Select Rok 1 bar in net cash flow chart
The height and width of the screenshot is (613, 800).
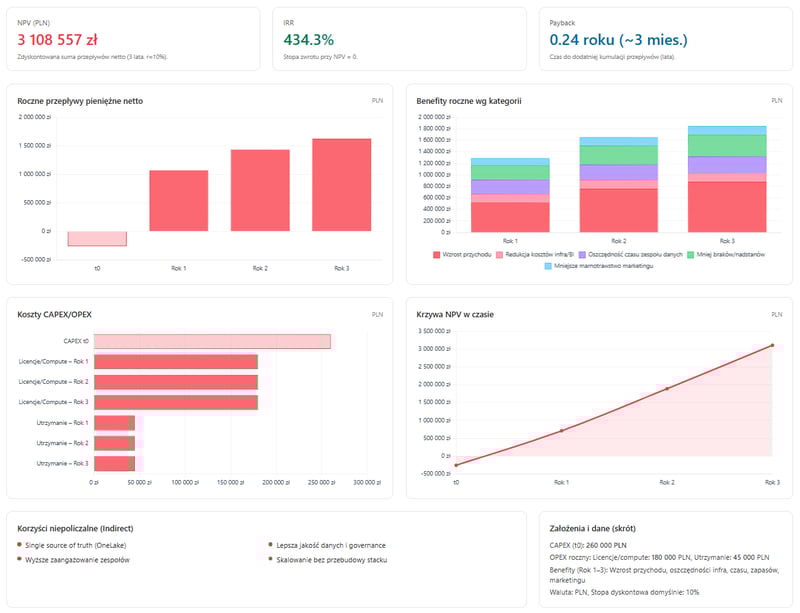(179, 200)
